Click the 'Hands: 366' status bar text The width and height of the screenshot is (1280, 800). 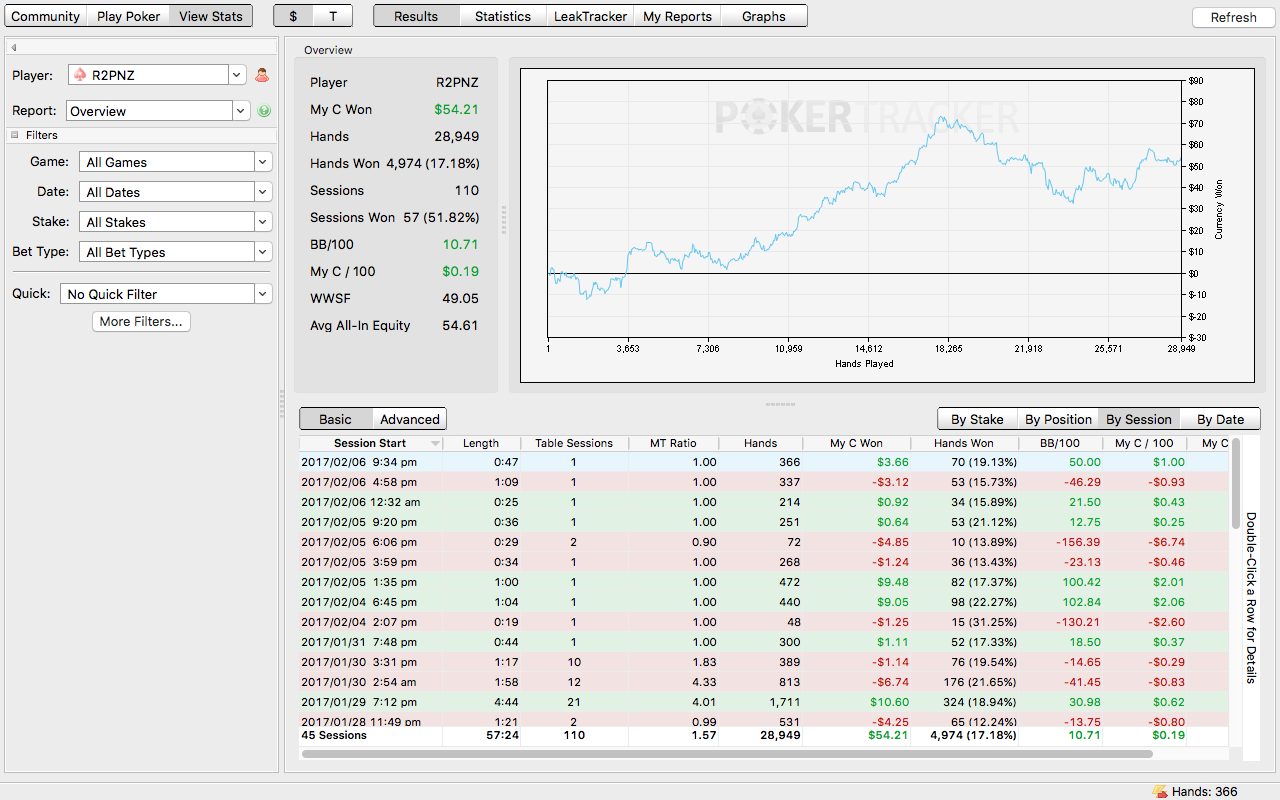(1205, 791)
